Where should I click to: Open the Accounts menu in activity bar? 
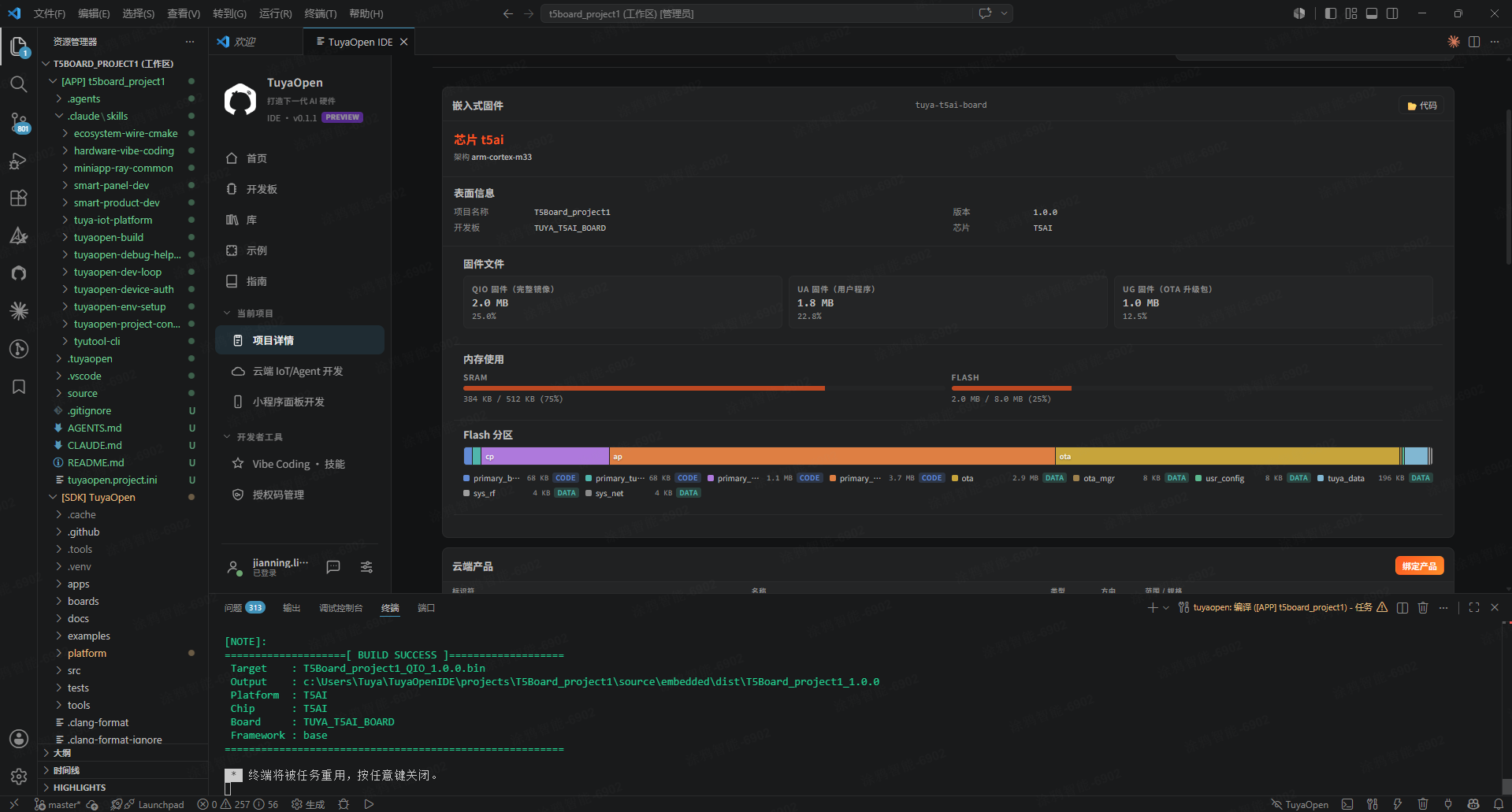19,739
